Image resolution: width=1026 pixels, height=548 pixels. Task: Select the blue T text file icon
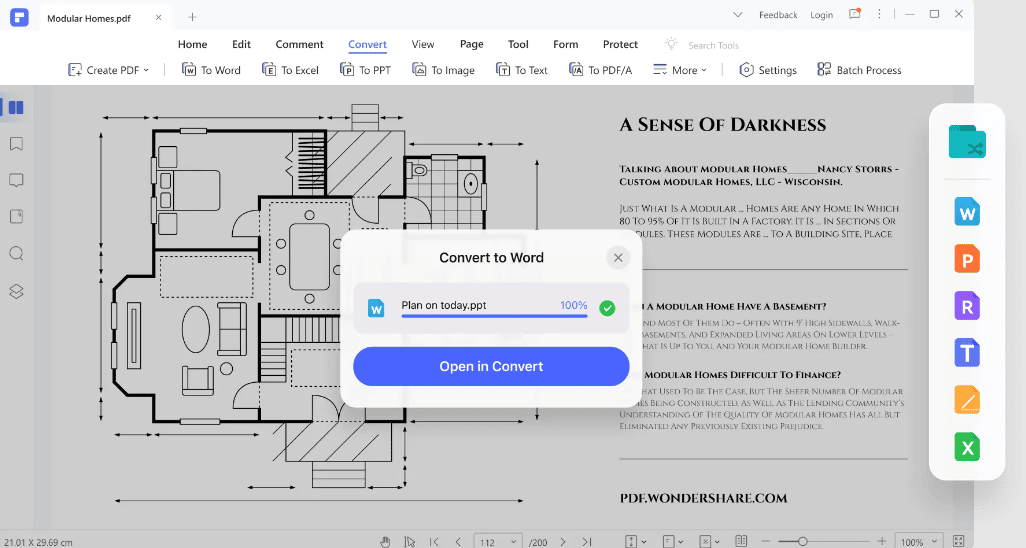point(967,353)
